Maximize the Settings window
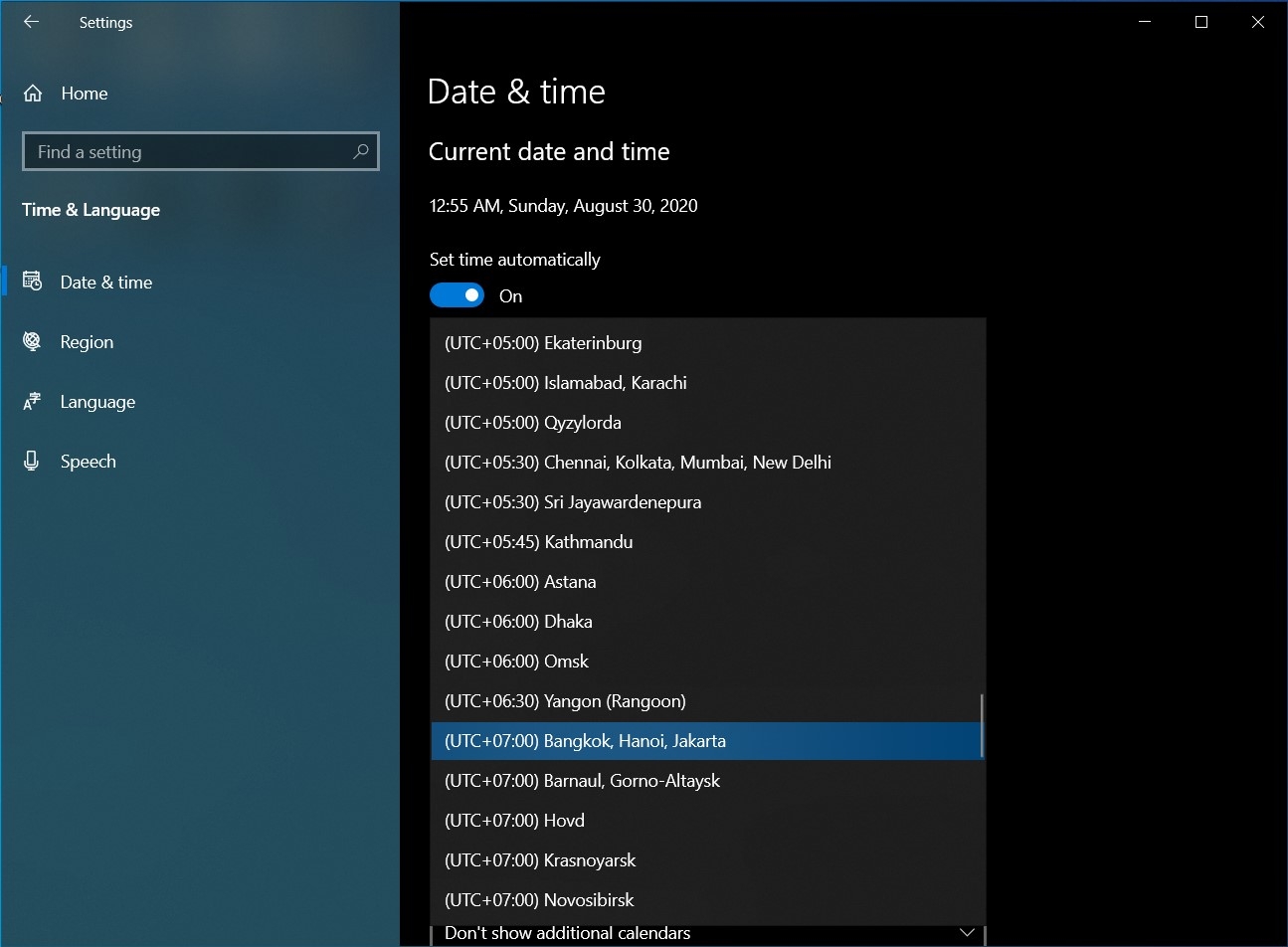 pyautogui.click(x=1201, y=22)
